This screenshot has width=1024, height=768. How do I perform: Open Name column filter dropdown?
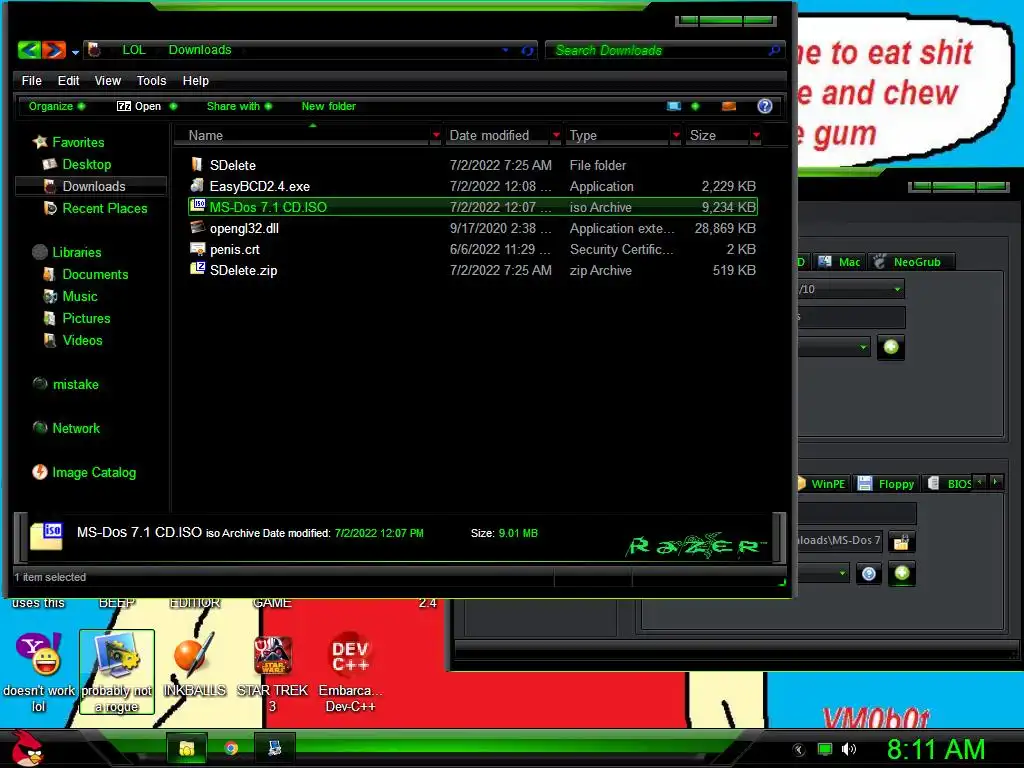click(436, 135)
